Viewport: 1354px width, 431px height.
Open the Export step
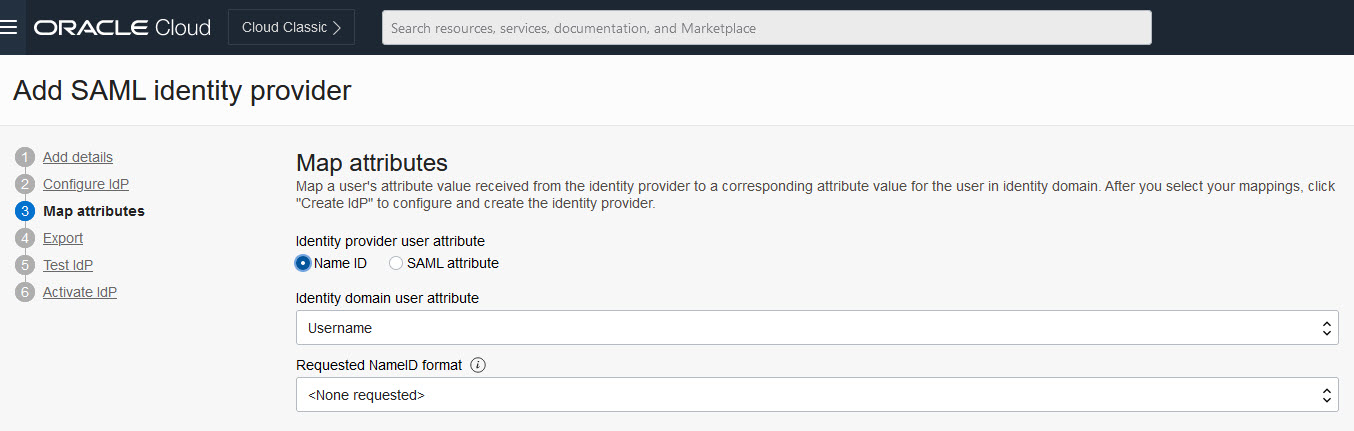pos(63,238)
